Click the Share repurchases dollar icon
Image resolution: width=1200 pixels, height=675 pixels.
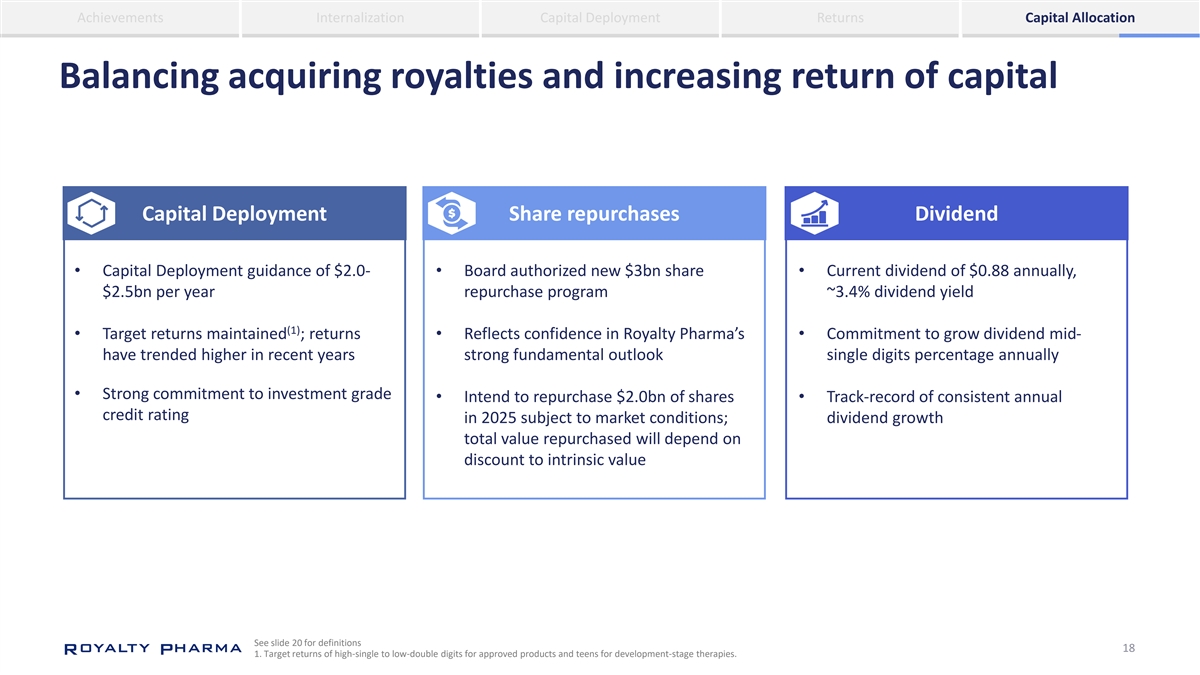pyautogui.click(x=451, y=214)
